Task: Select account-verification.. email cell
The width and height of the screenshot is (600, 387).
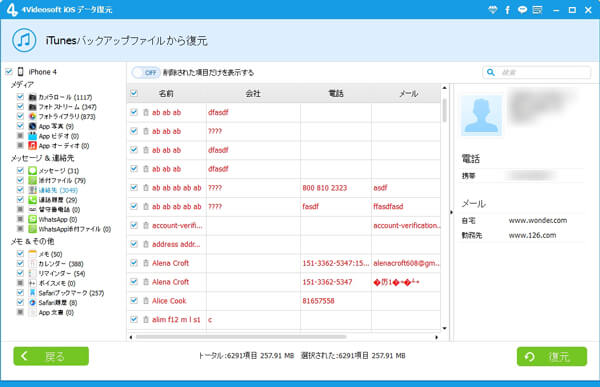Action: coord(407,225)
